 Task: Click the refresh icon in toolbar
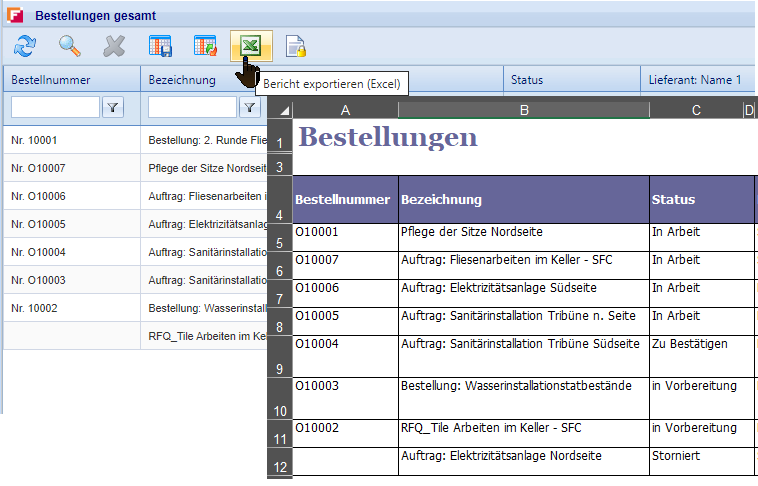24,46
